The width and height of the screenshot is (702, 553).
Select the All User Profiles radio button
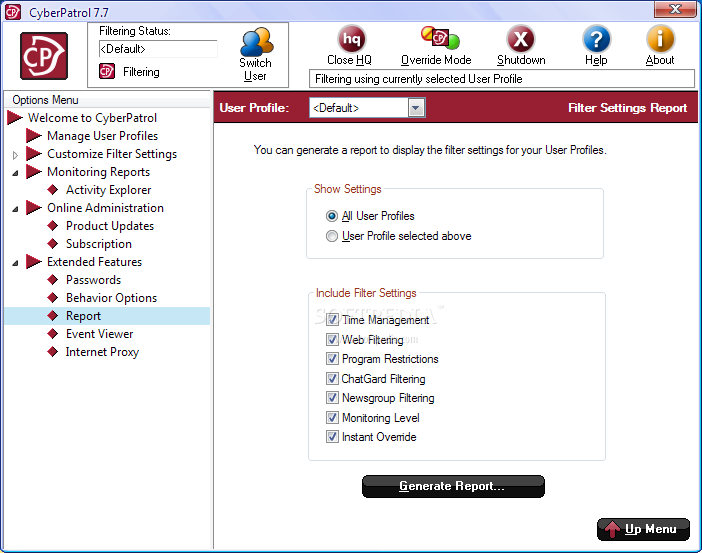tap(332, 216)
